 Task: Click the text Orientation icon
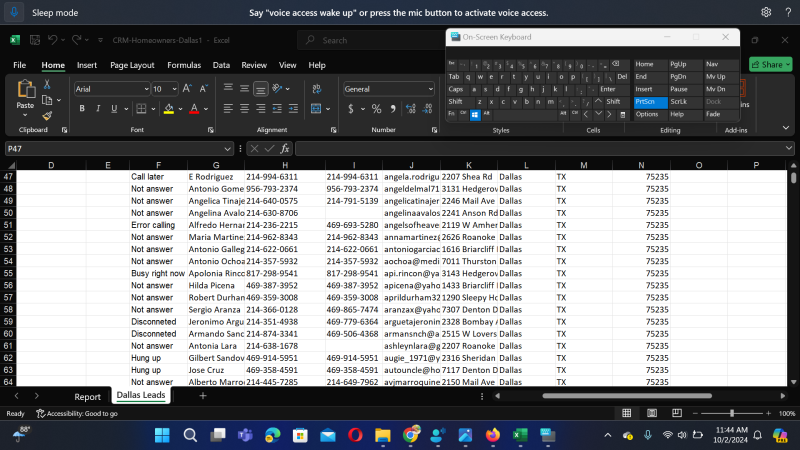click(x=277, y=89)
